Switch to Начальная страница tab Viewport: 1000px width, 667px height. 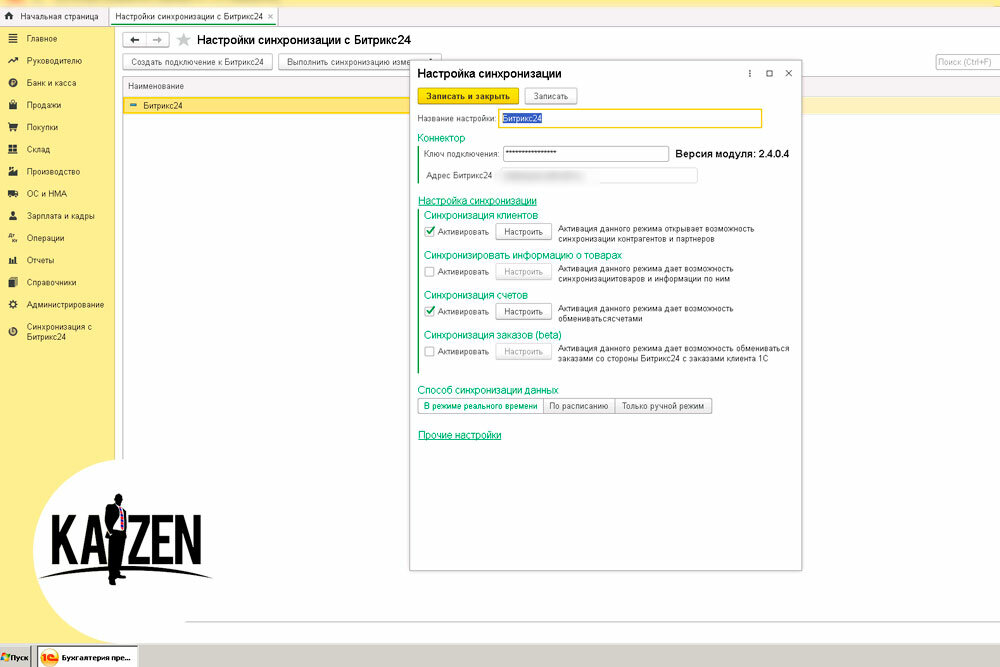click(53, 17)
